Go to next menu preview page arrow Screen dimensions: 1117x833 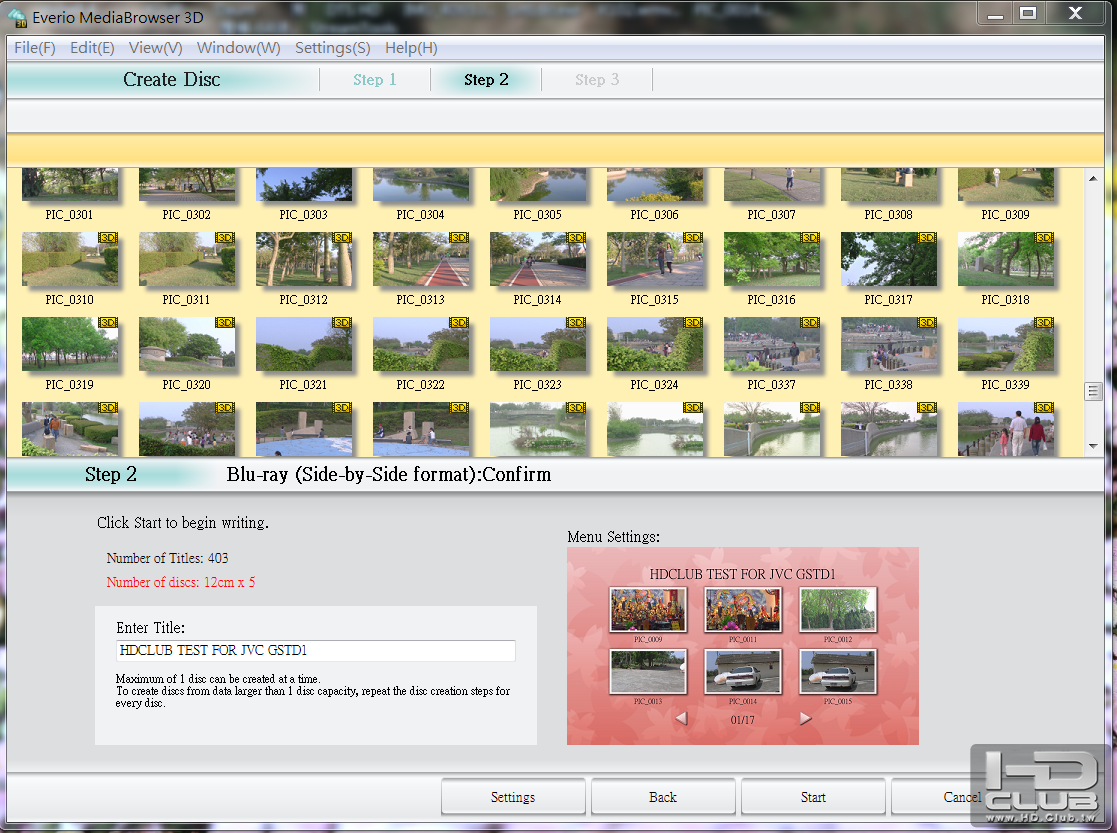(805, 718)
